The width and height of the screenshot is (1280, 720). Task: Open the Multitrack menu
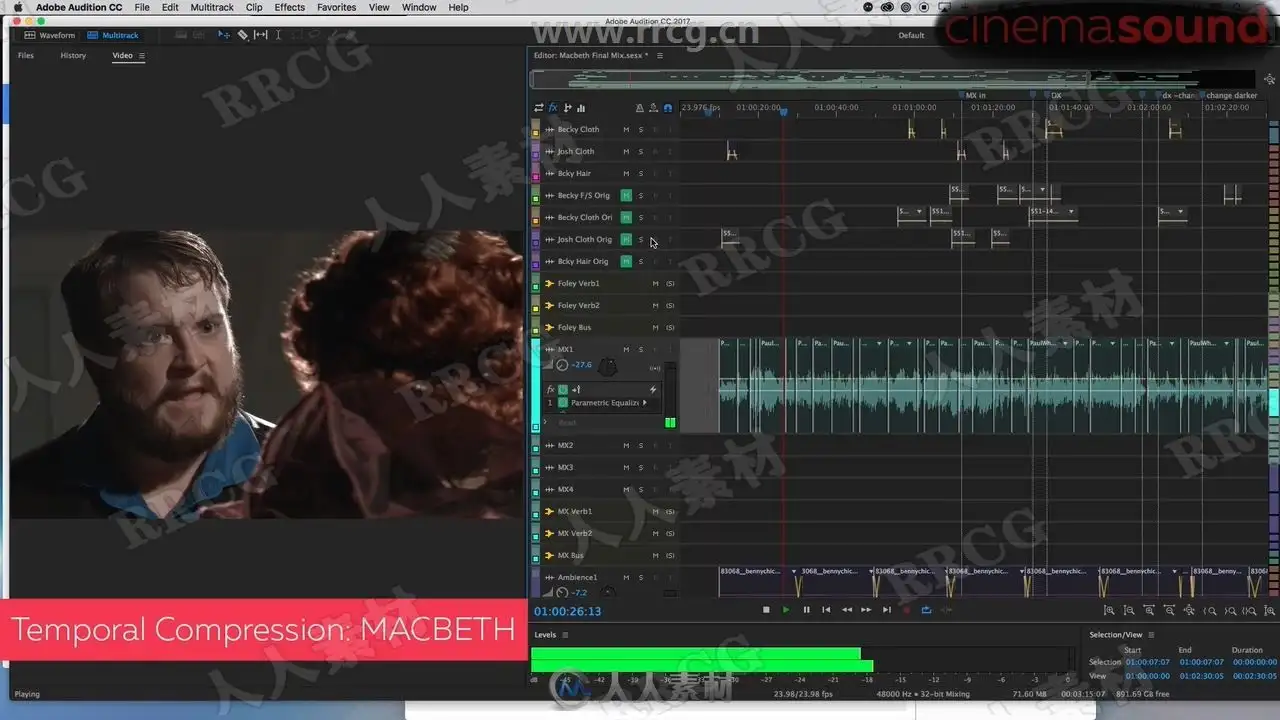tap(212, 7)
